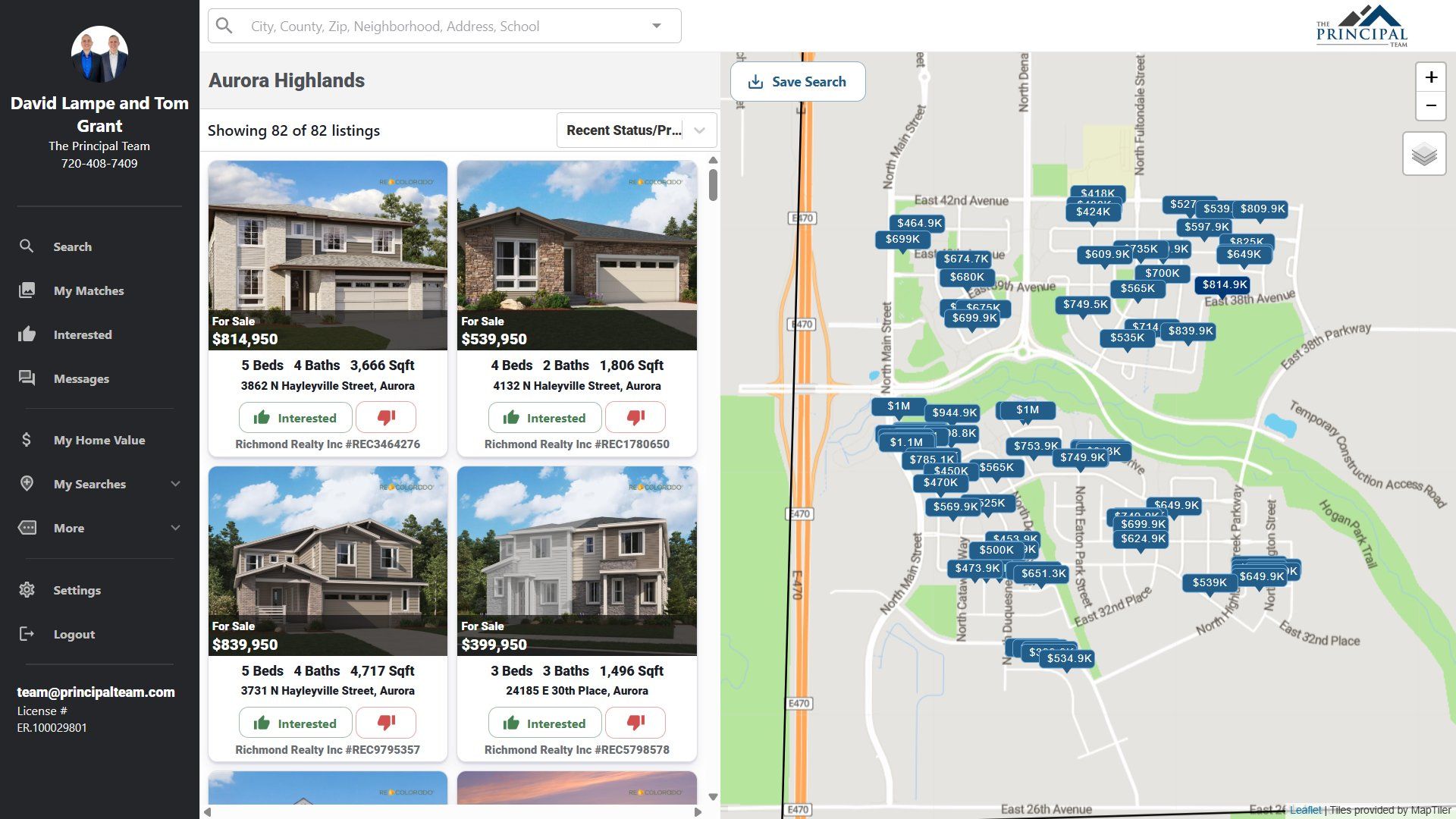Dislike the 3731 N Hayleyville Street listing
The image size is (1456, 819).
point(386,723)
